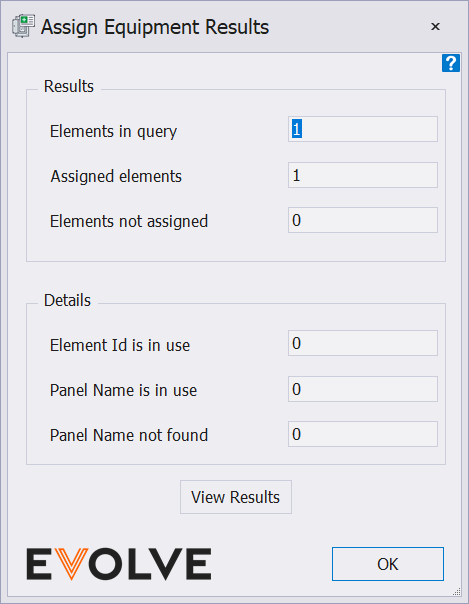Click the Panel Name not found label
Image resolution: width=469 pixels, height=604 pixels.
tap(129, 435)
